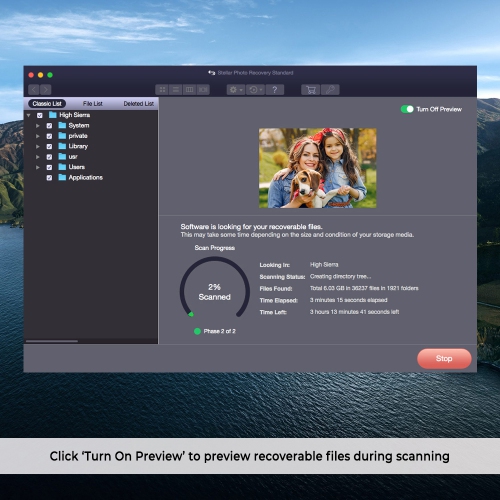Uncheck the Users folder checkbox
The image size is (500, 500).
pyautogui.click(x=49, y=167)
